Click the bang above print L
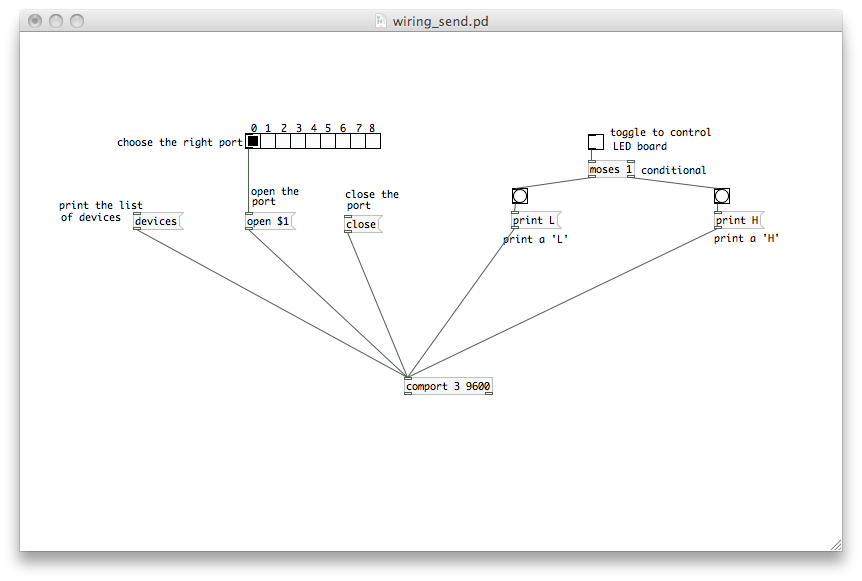 pos(520,196)
